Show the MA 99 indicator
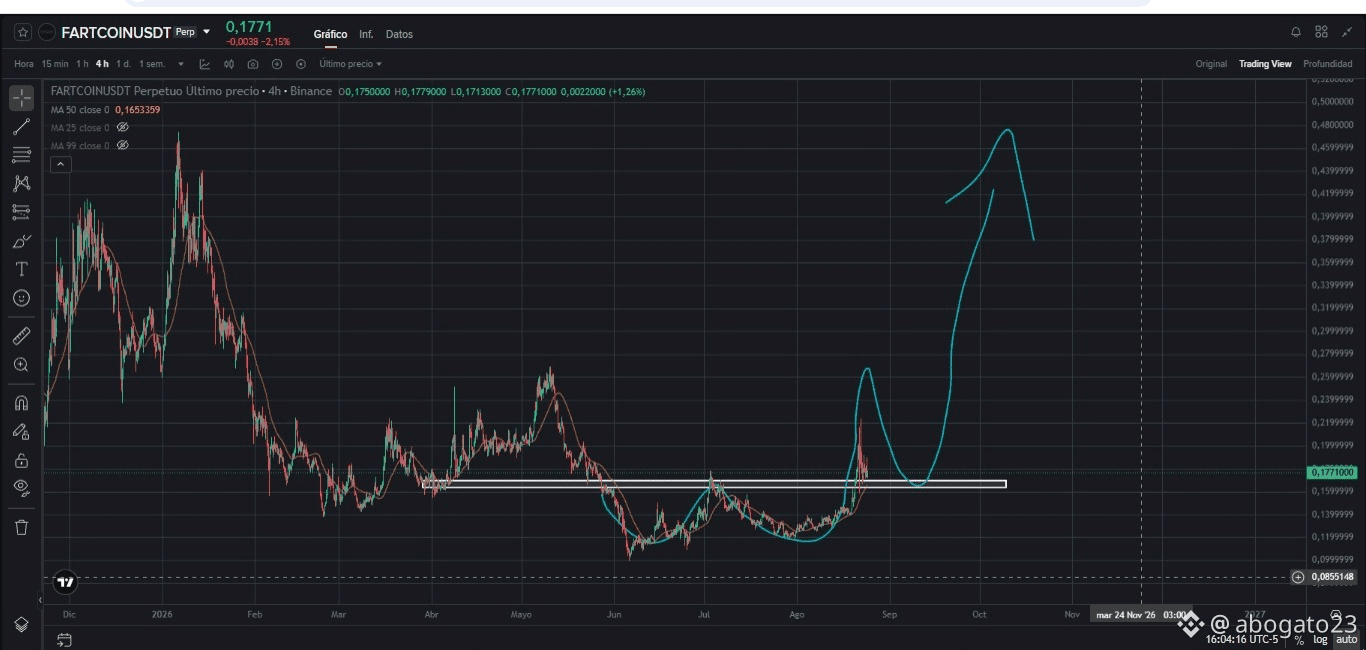 [x=123, y=146]
